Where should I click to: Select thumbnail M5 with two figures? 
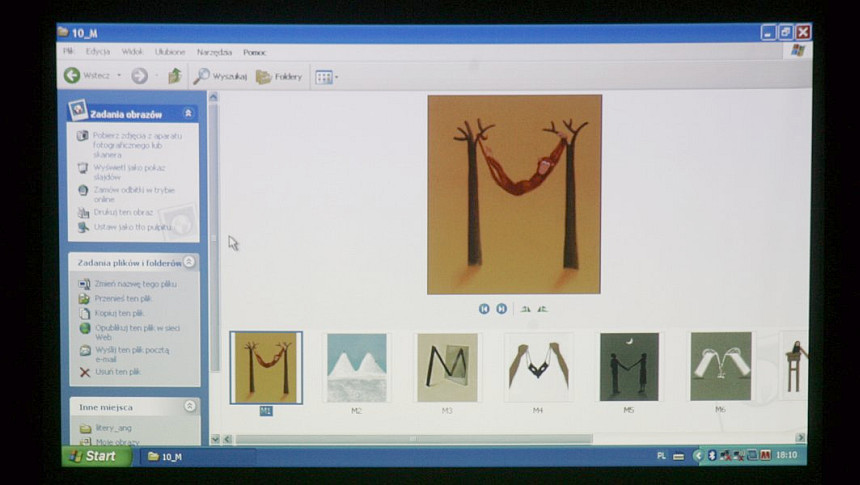click(629, 366)
